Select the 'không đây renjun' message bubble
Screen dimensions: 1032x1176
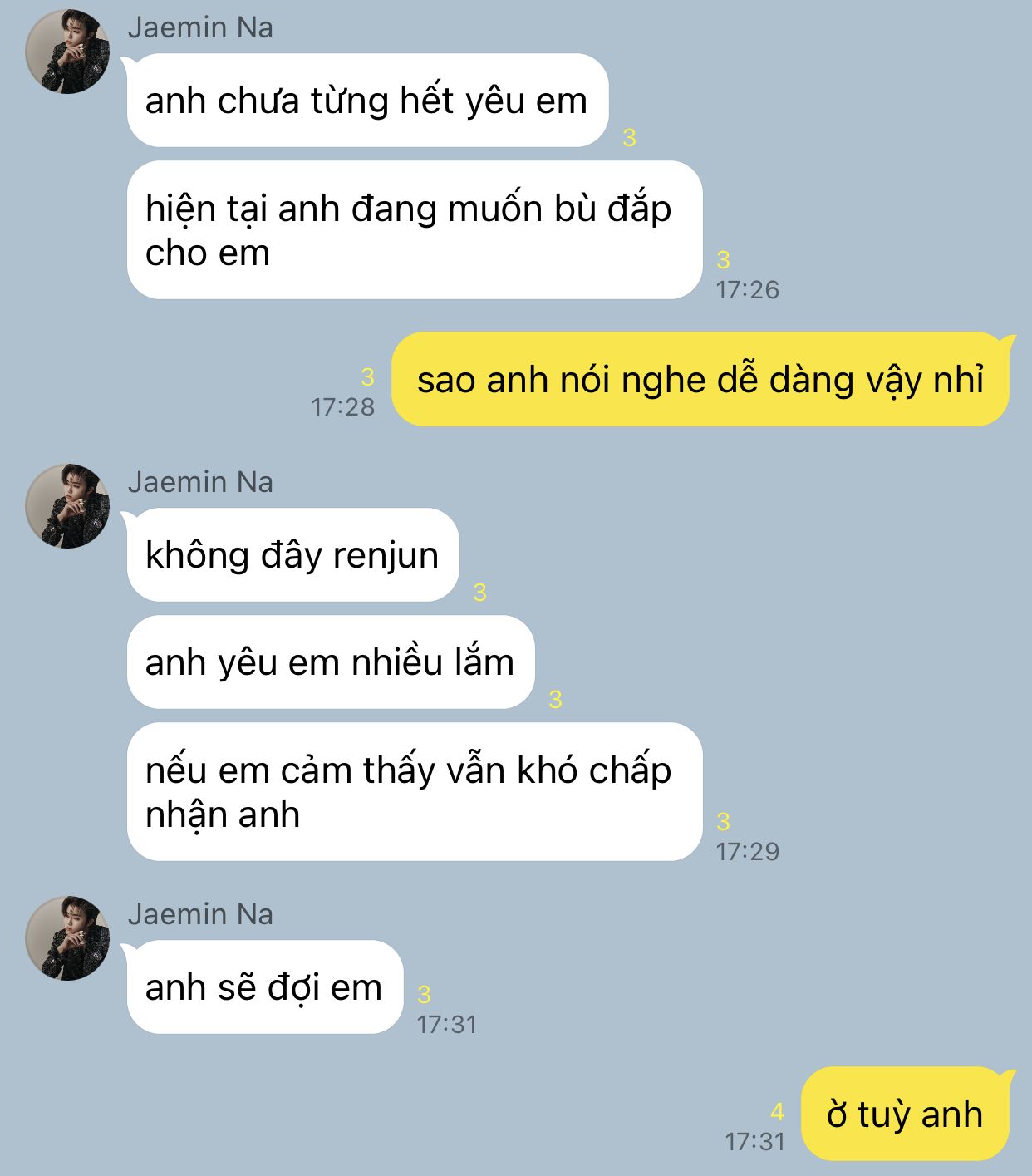tap(292, 555)
